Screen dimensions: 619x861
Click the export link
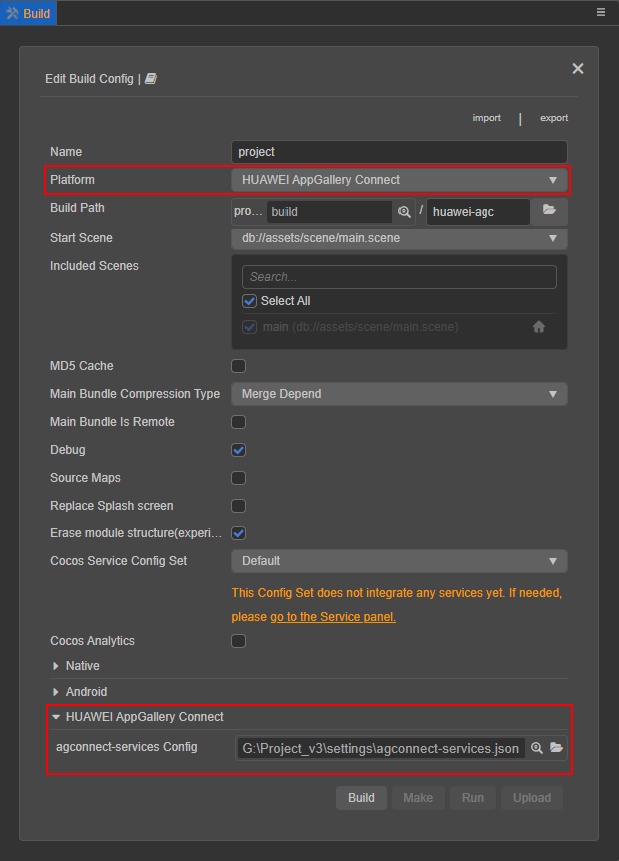point(554,118)
